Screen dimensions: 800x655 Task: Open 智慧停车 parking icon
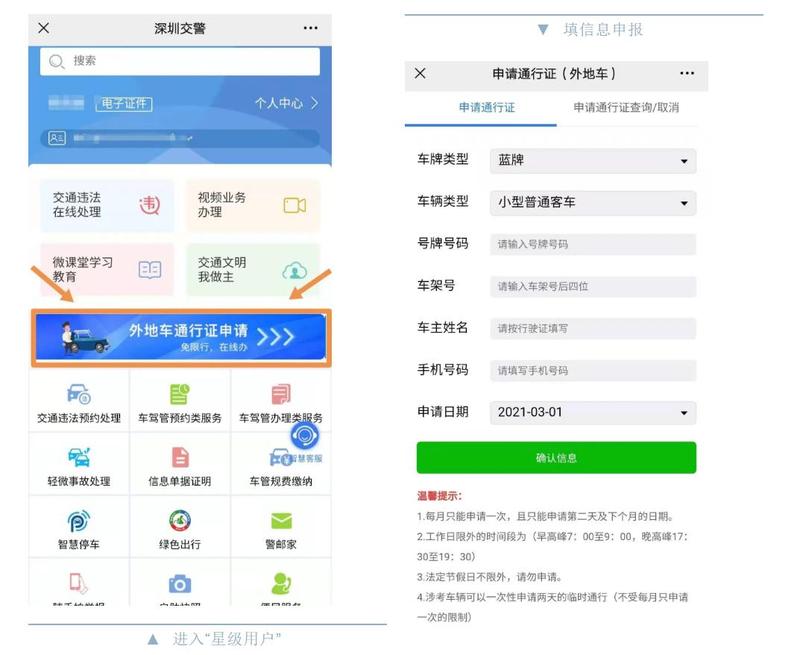click(79, 522)
